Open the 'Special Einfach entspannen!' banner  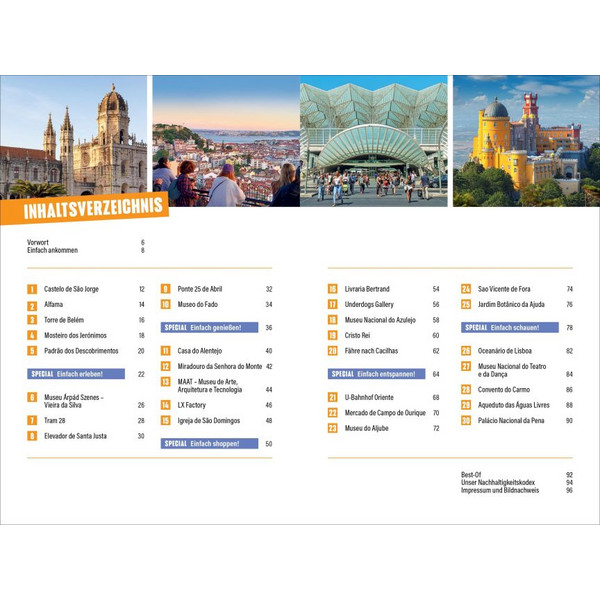(x=377, y=374)
